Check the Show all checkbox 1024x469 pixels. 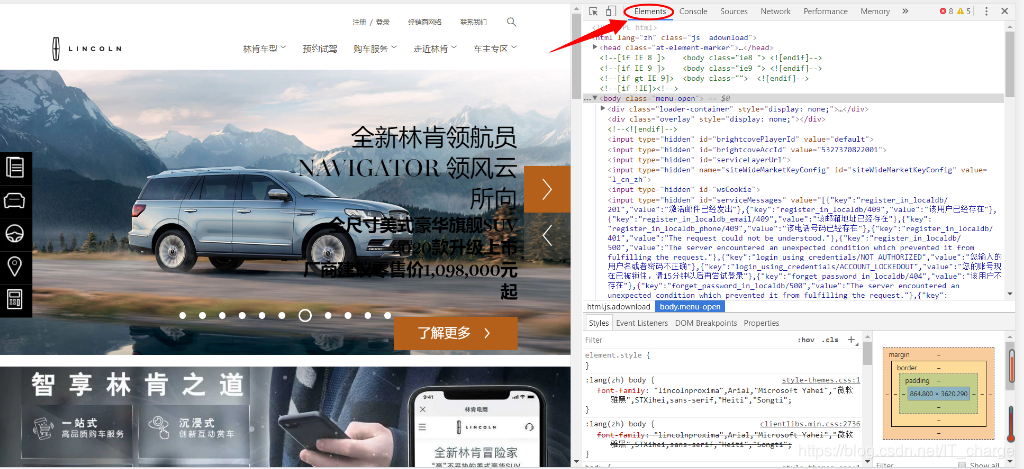point(961,465)
